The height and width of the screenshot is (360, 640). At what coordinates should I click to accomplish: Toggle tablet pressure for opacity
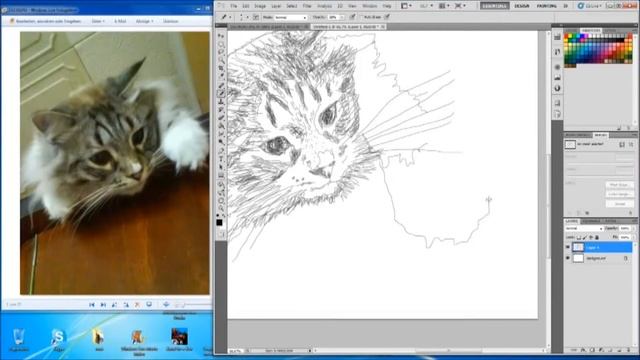point(352,17)
